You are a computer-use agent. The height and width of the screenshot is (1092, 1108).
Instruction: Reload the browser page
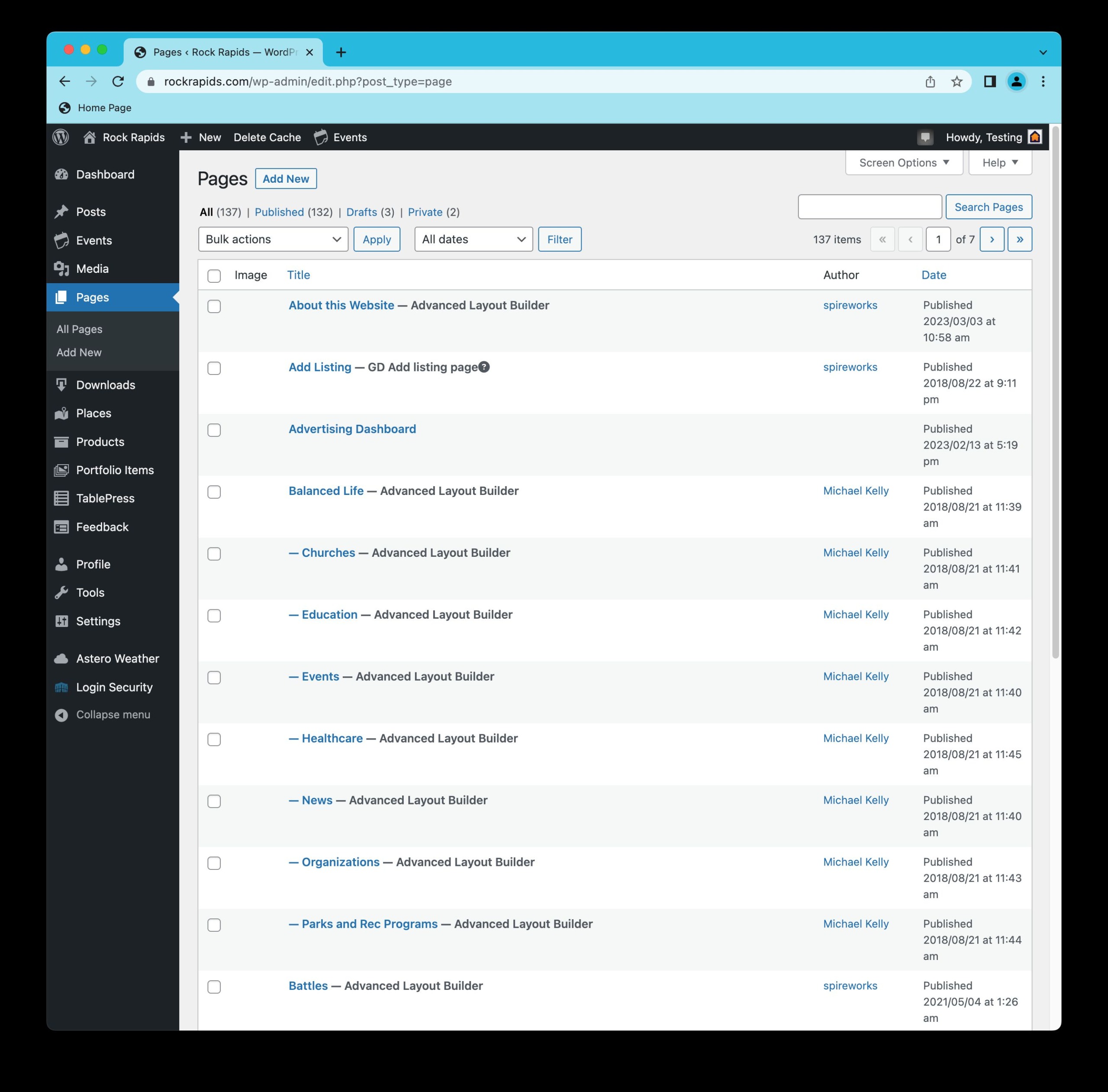pyautogui.click(x=118, y=81)
